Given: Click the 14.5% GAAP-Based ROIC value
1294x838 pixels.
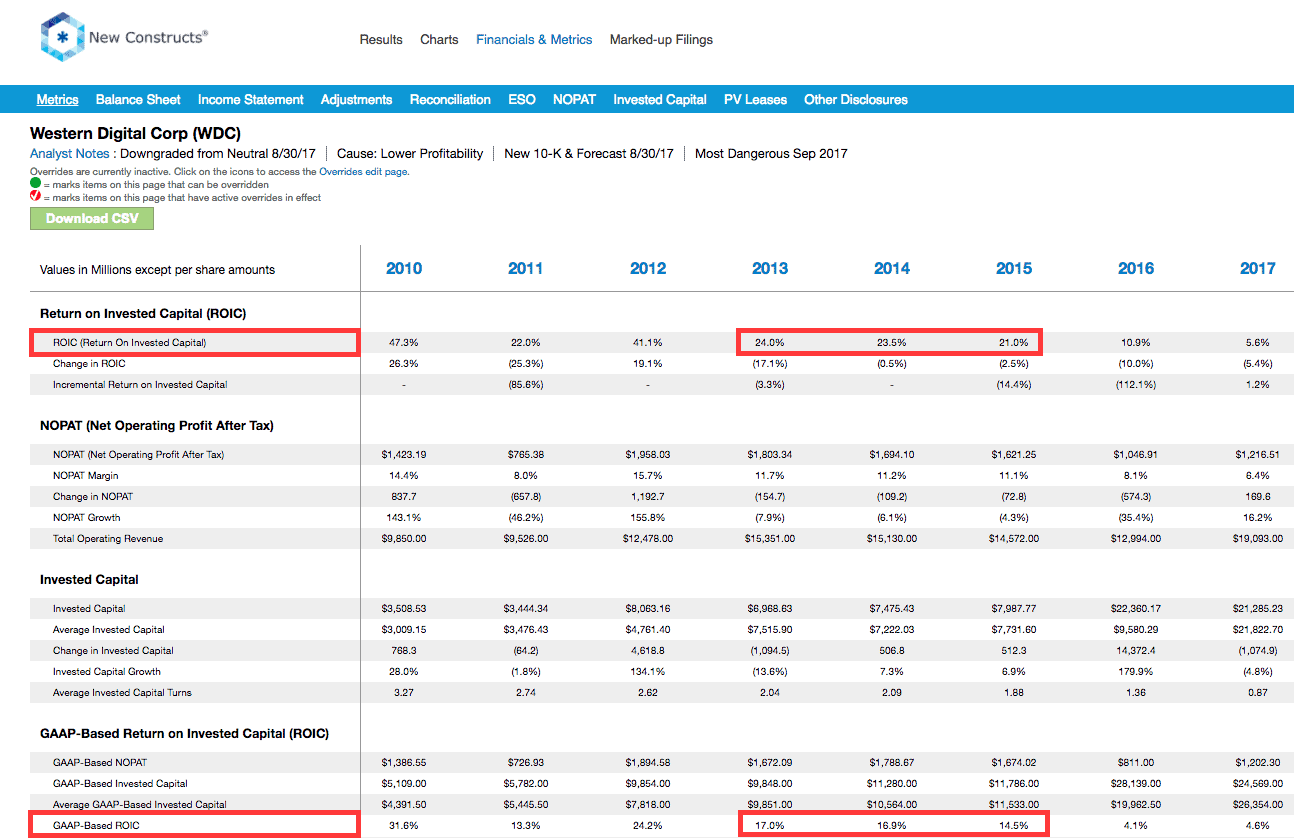Looking at the screenshot, I should point(1014,825).
